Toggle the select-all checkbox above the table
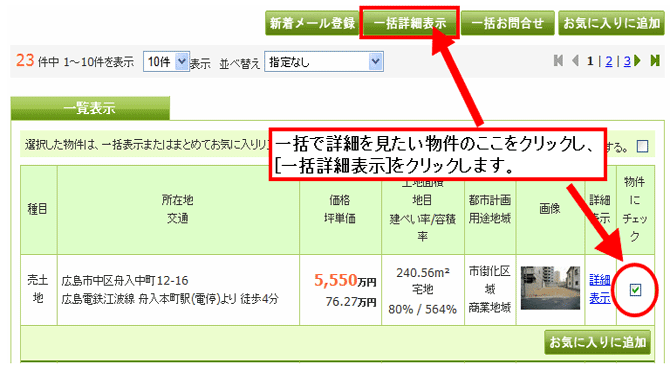This screenshot has height=370, width=670. (642, 146)
